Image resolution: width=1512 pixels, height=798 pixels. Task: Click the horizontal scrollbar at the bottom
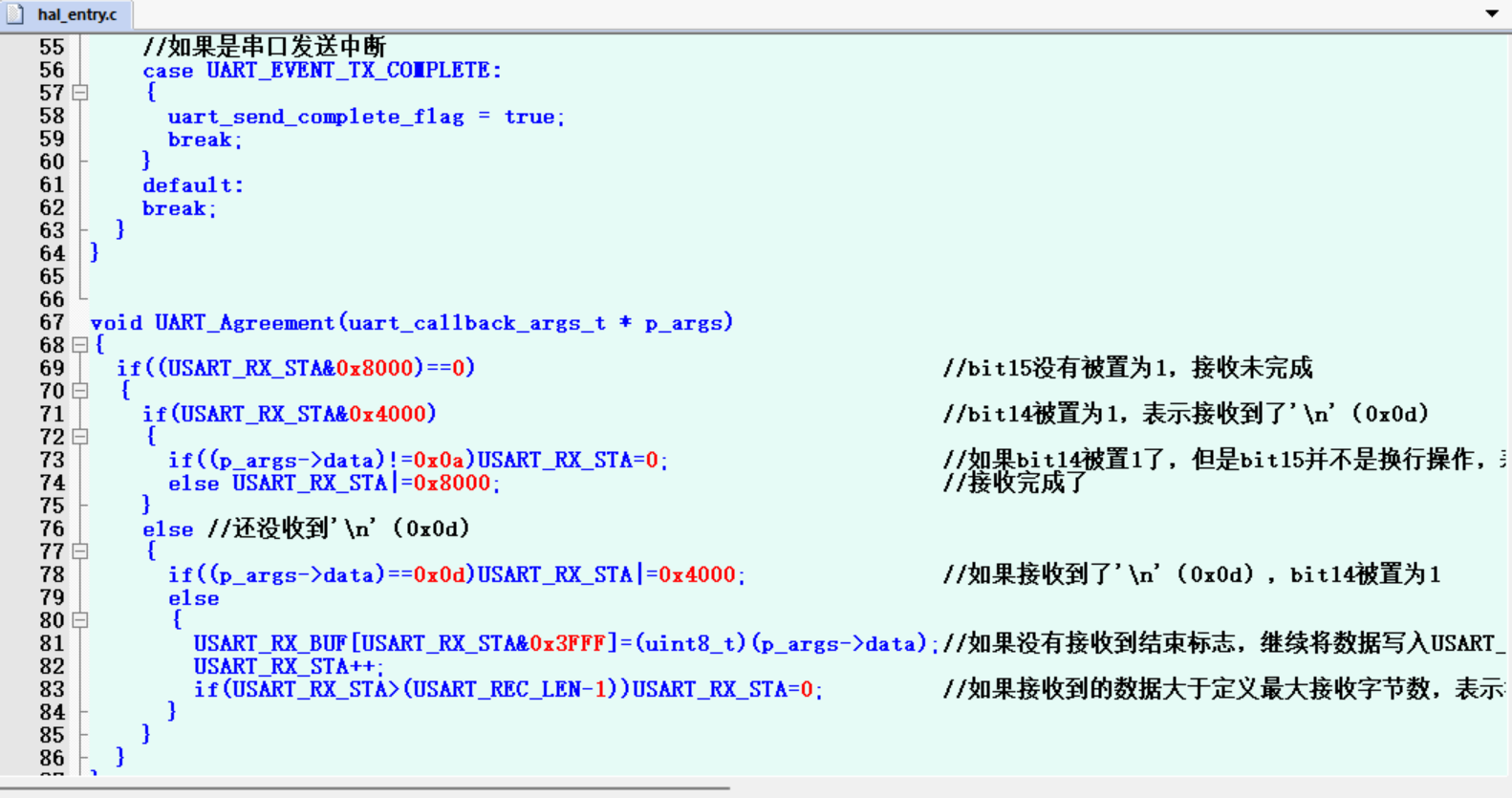[365, 788]
